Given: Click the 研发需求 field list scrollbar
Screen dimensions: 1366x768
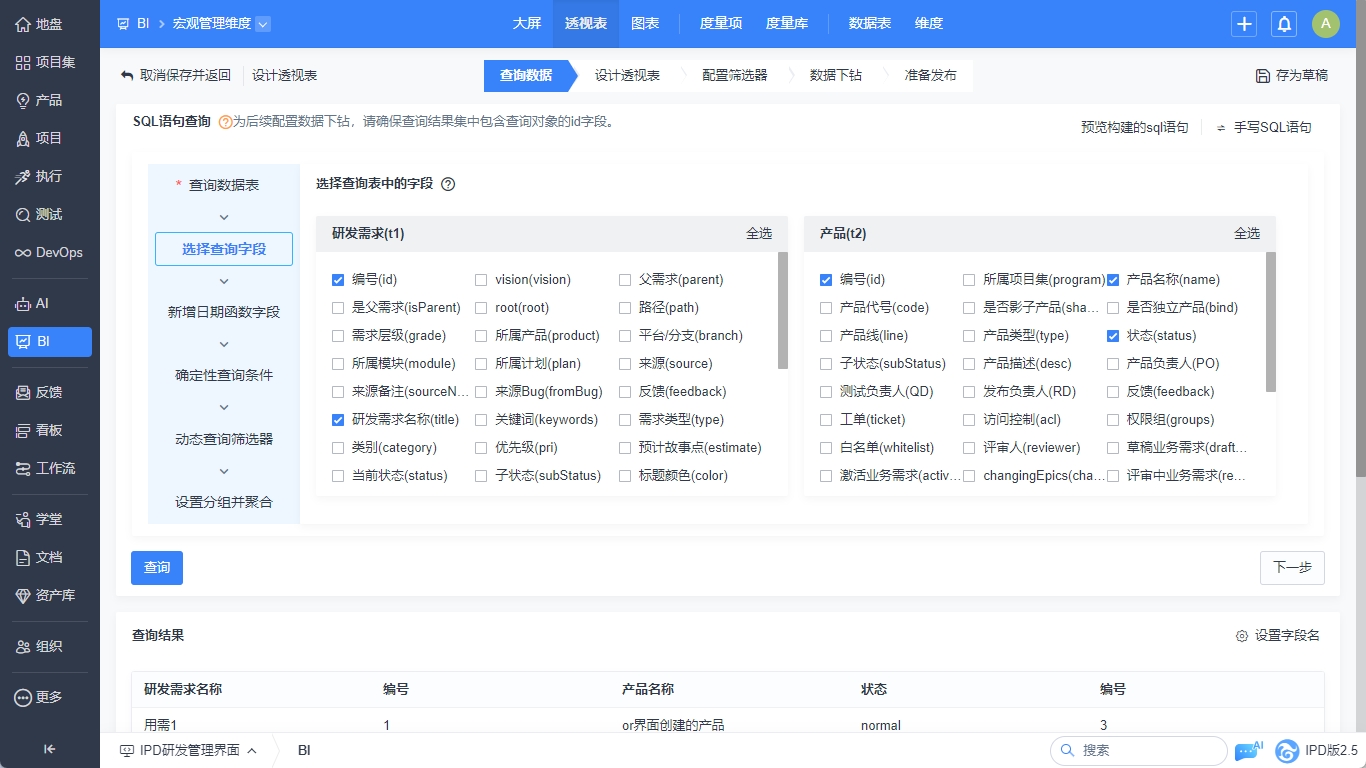Looking at the screenshot, I should [782, 310].
